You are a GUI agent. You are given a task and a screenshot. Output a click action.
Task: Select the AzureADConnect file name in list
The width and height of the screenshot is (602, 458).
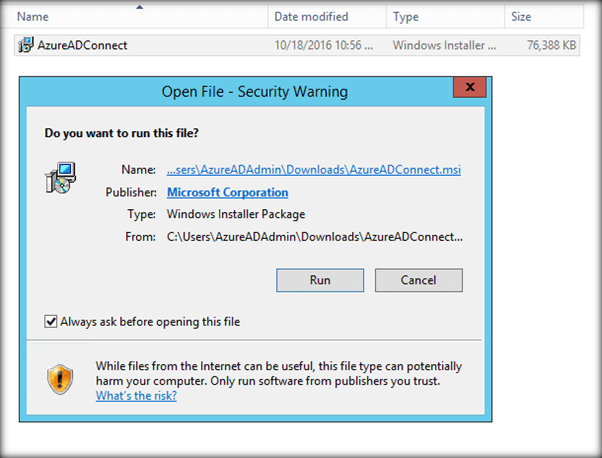pos(82,45)
